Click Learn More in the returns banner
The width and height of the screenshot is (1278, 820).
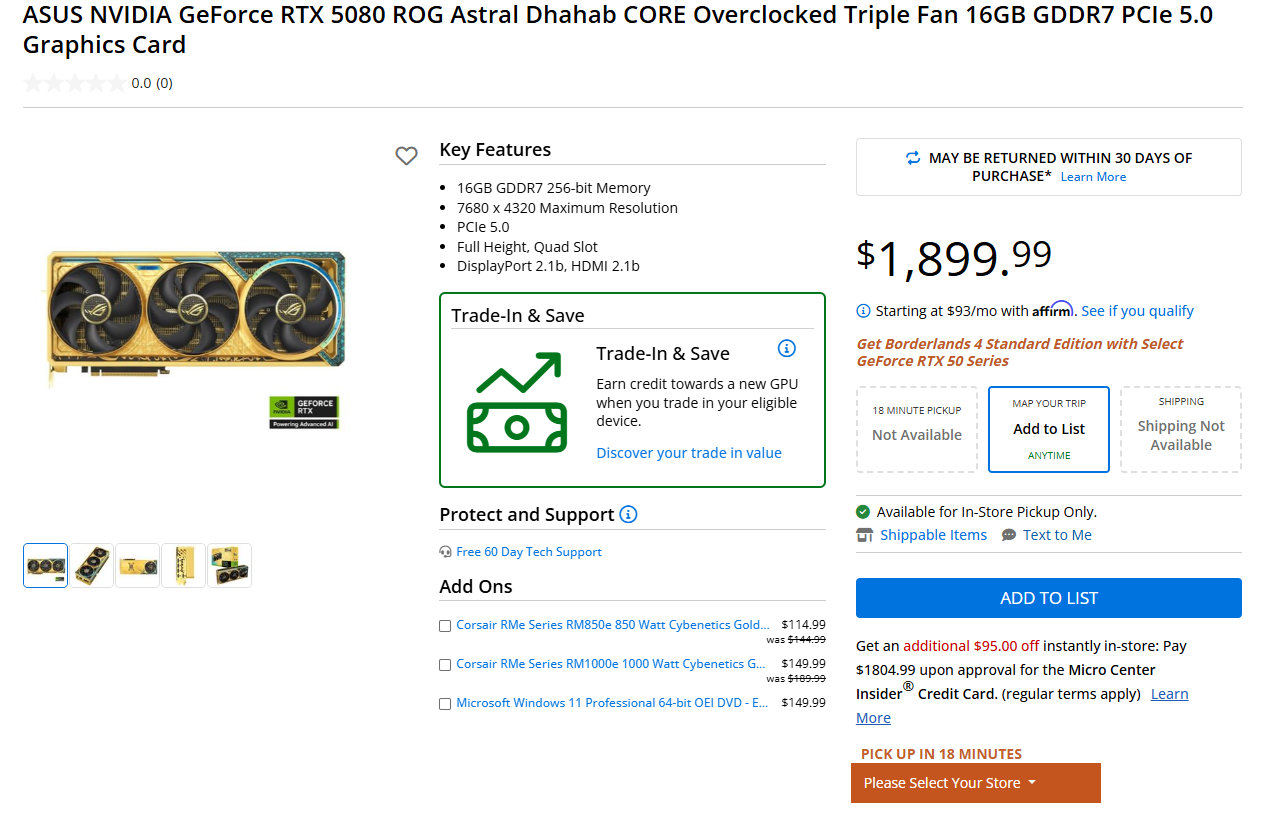[1093, 176]
